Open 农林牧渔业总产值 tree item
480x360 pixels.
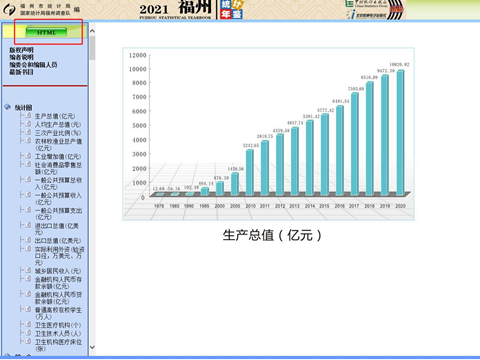58,145
